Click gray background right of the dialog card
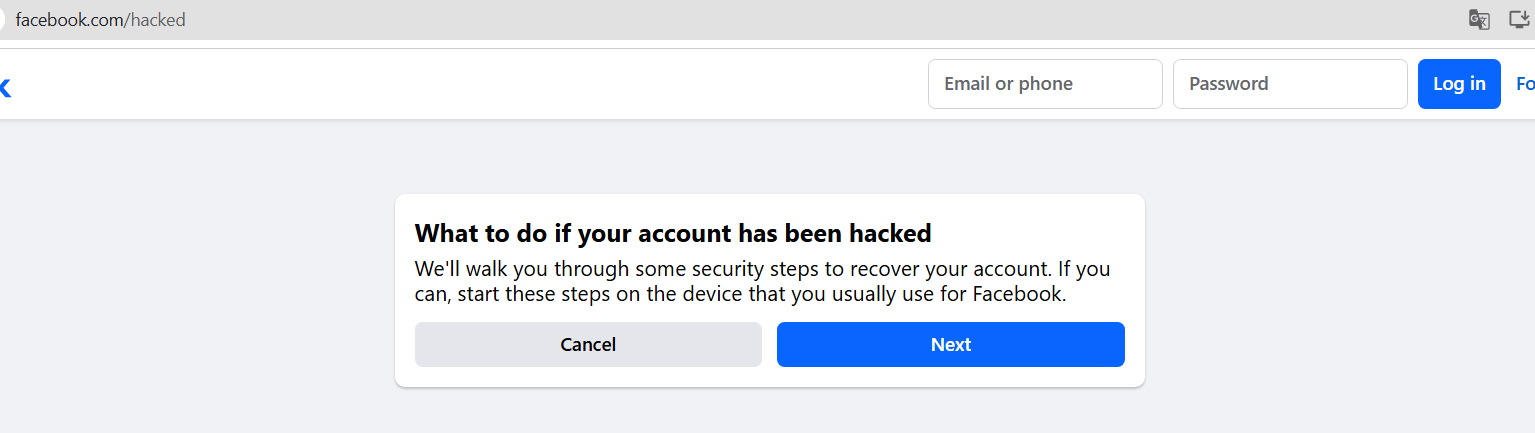1535x433 pixels. (1340, 290)
